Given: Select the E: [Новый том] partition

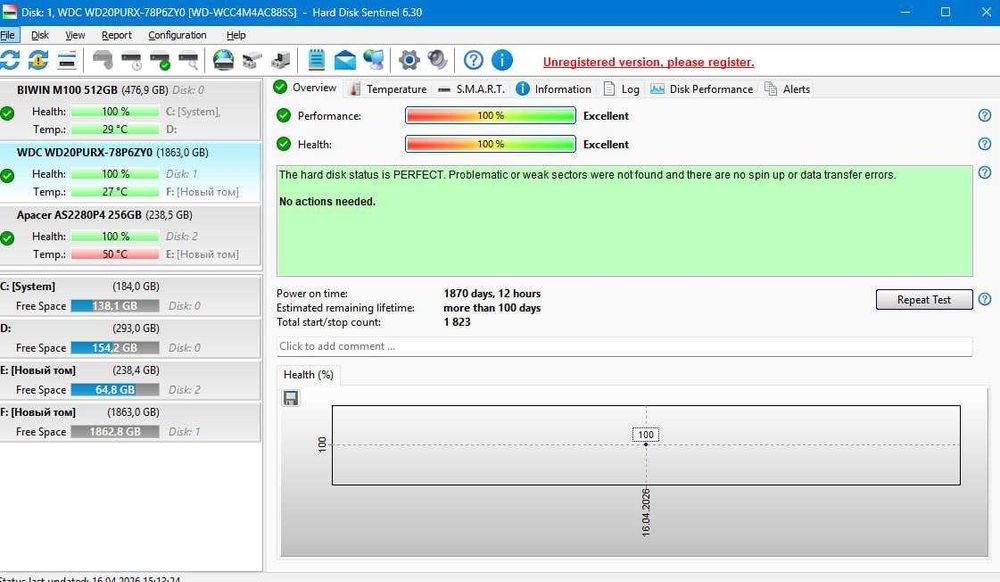Looking at the screenshot, I should pyautogui.click(x=130, y=380).
